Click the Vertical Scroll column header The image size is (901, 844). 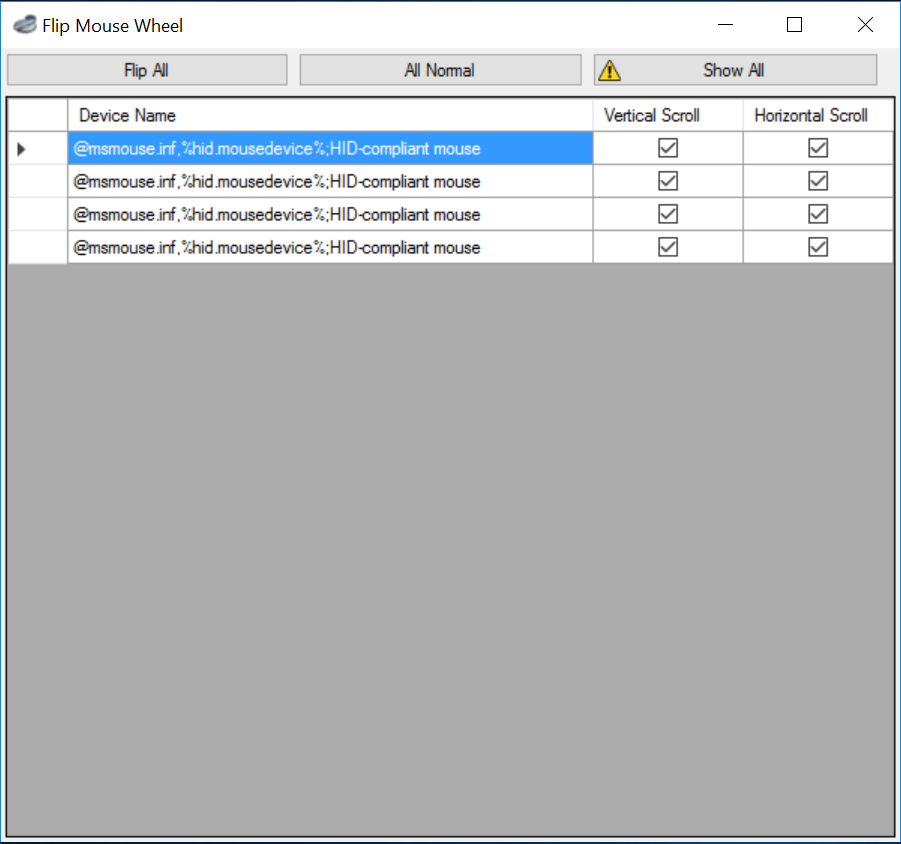click(x=667, y=115)
